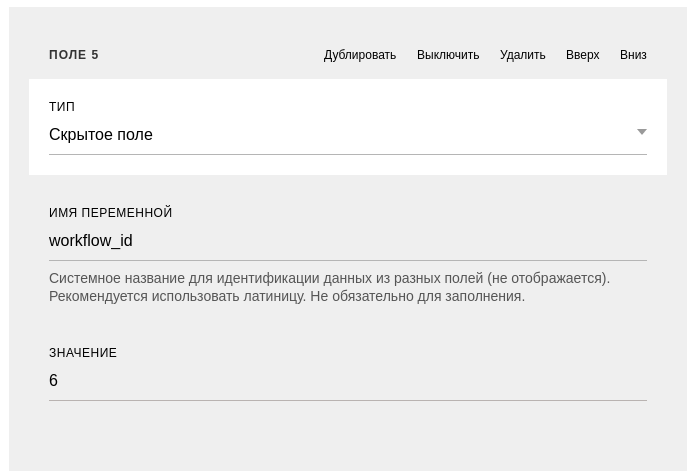Click the ТИП field label
The width and height of the screenshot is (696, 475).
click(x=62, y=107)
